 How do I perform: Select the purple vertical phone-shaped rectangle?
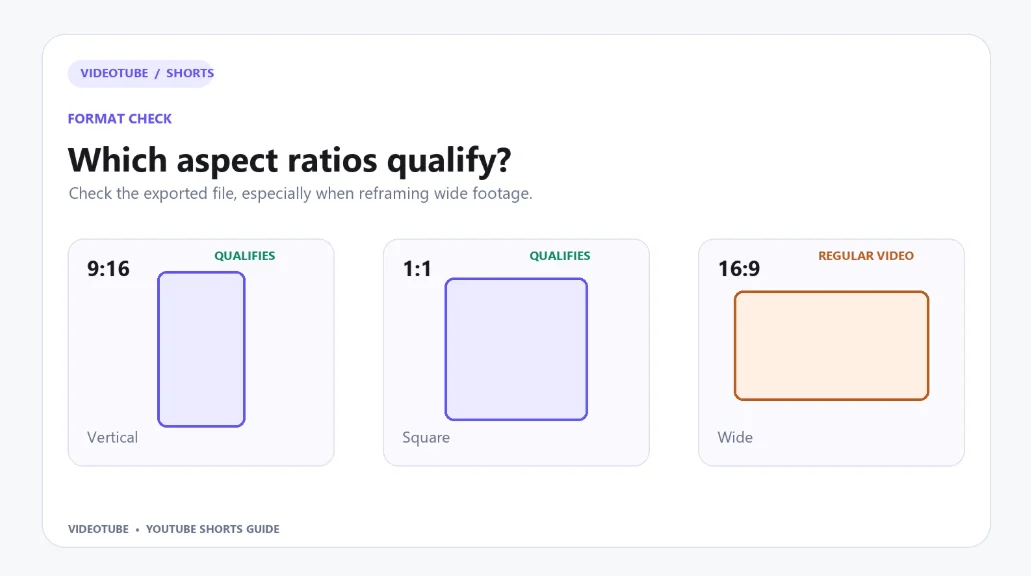point(201,349)
